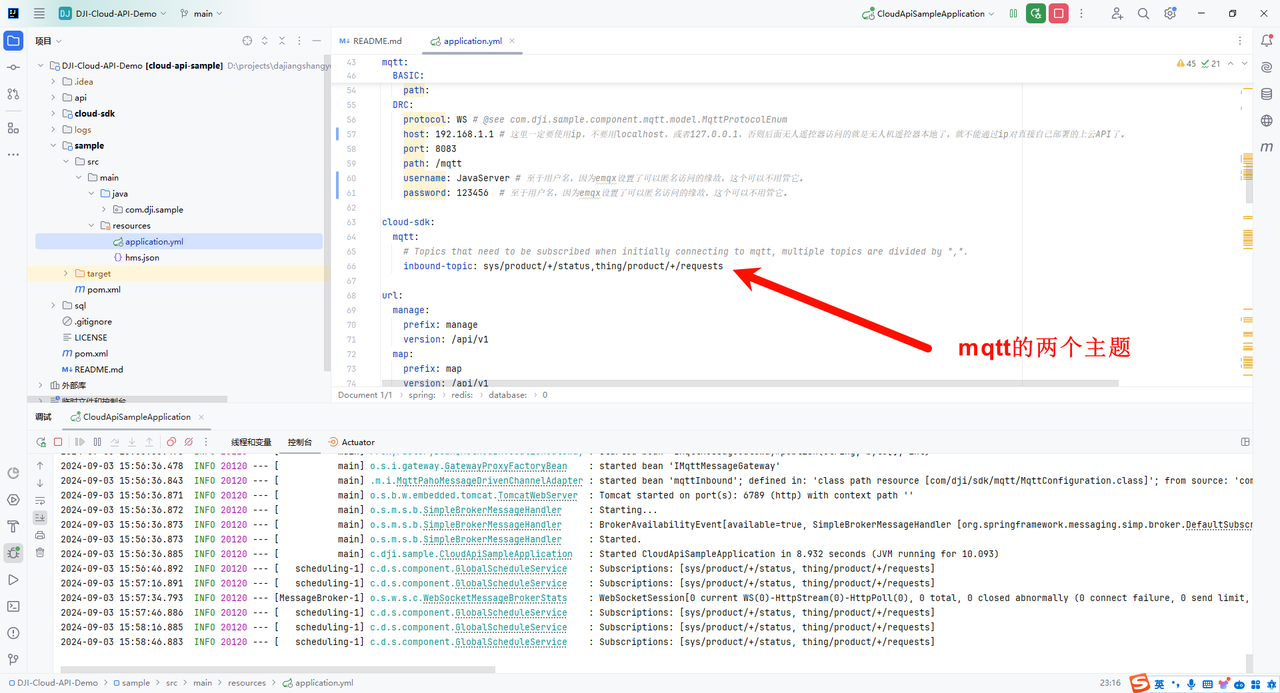Open IDE settings gear
Image resolution: width=1280 pixels, height=693 pixels.
1170,13
